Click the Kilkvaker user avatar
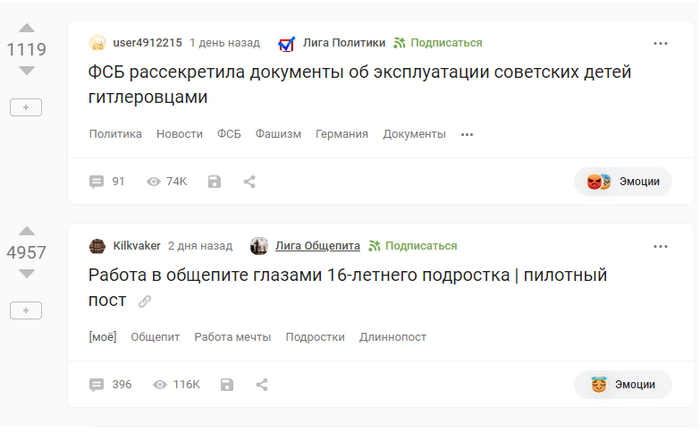 click(98, 246)
